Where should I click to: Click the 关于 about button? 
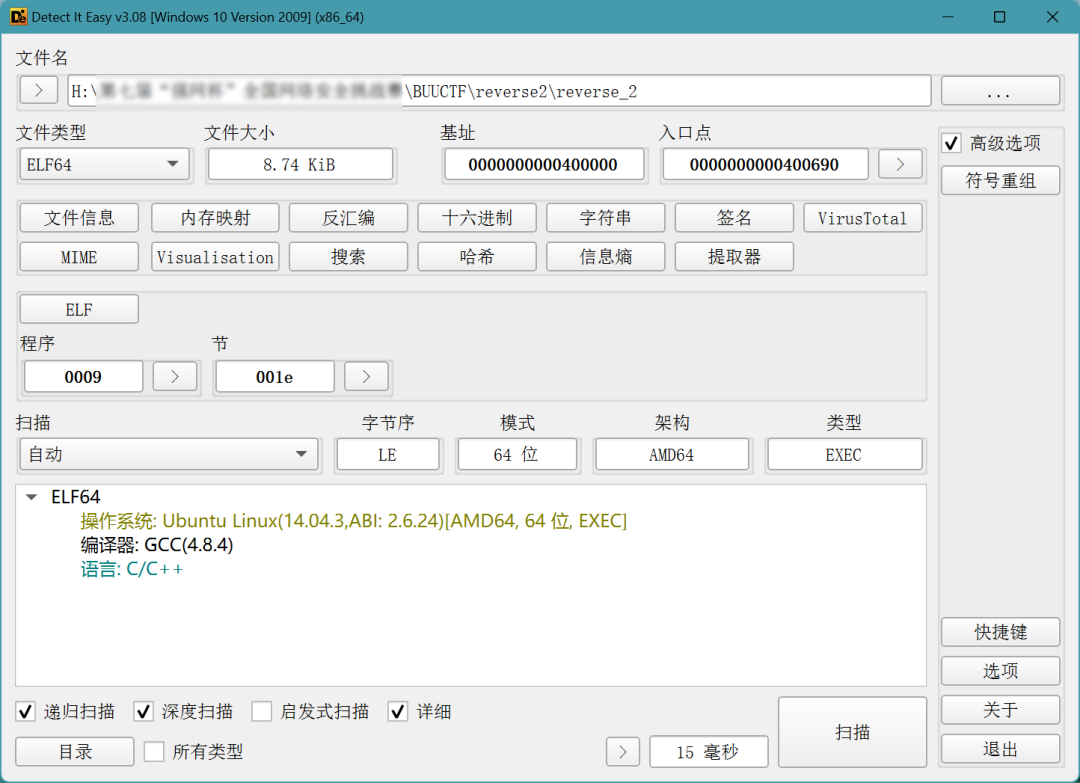click(1000, 709)
